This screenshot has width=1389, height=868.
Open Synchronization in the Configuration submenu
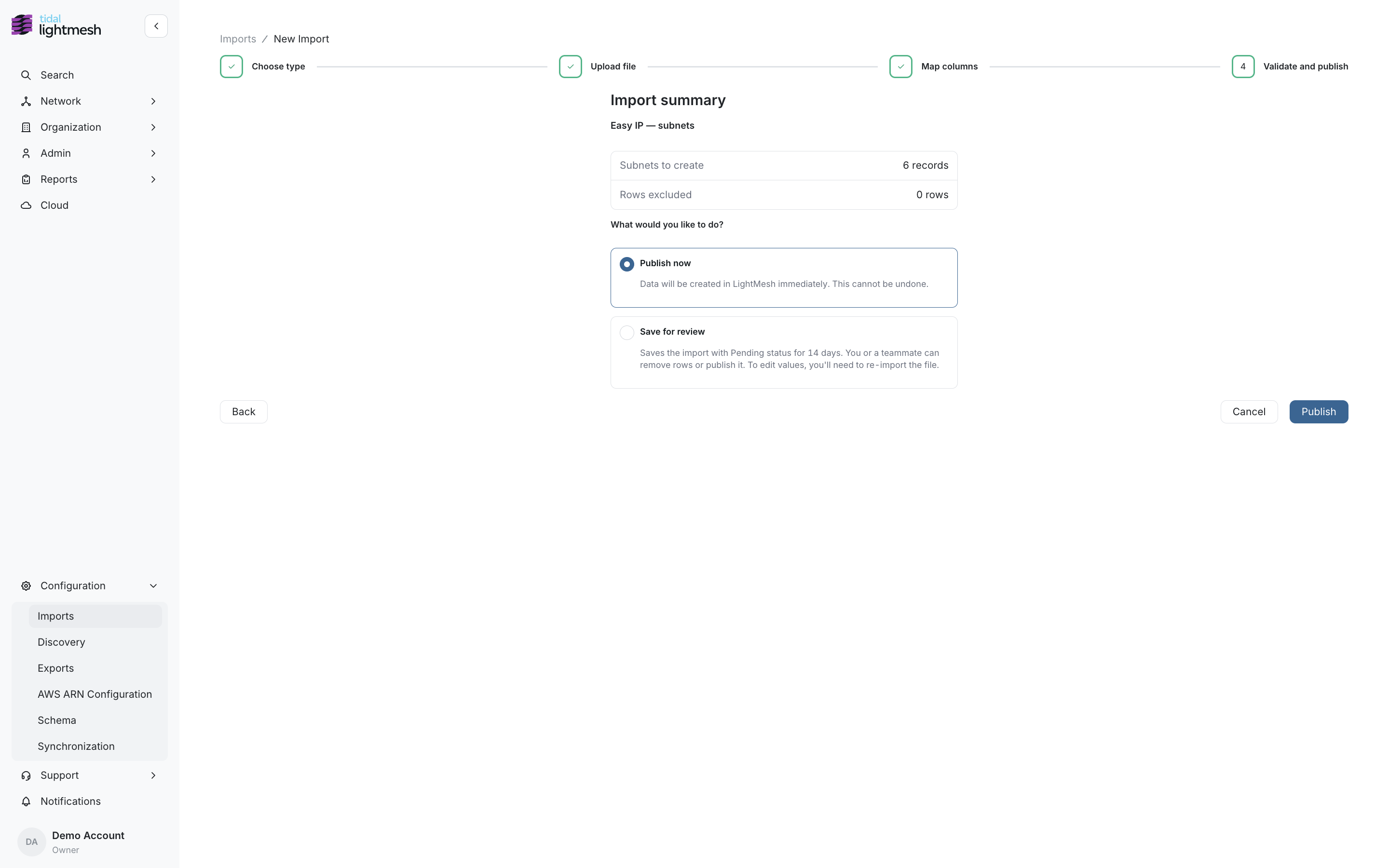coord(95,746)
